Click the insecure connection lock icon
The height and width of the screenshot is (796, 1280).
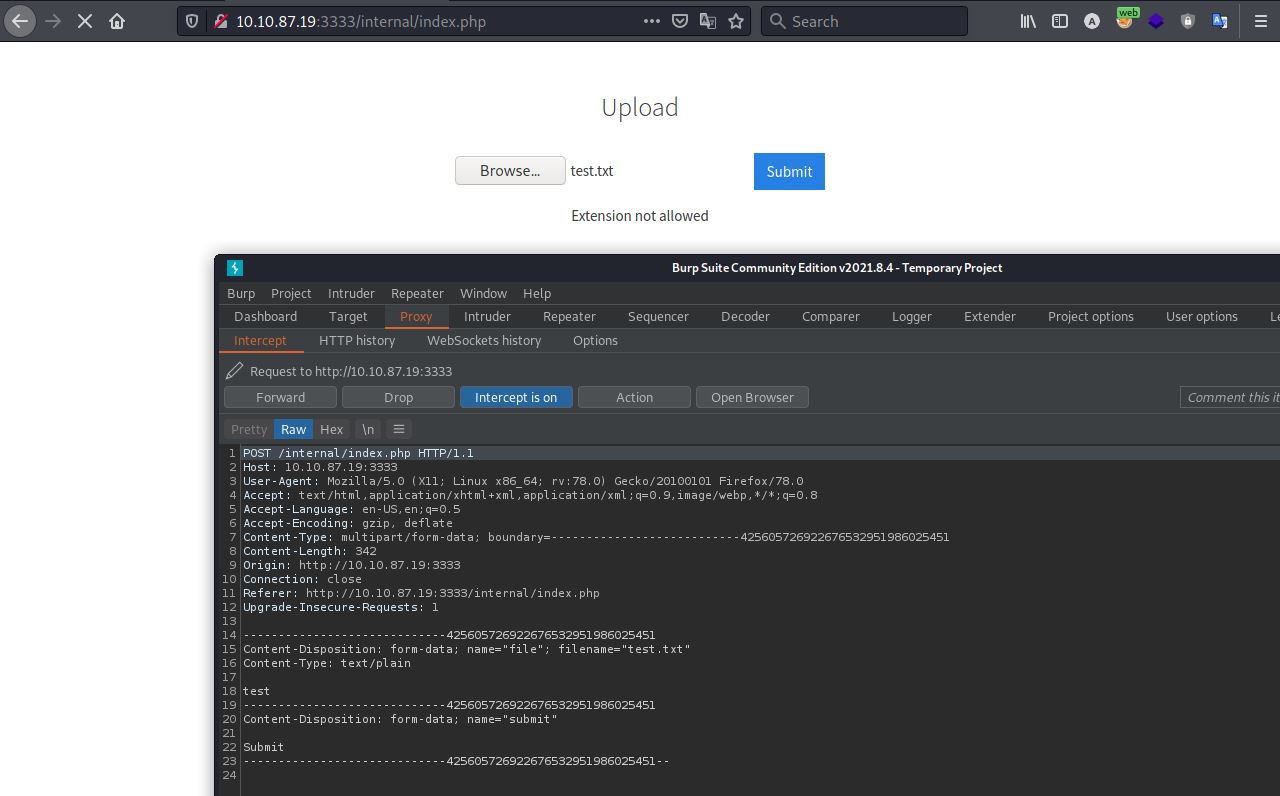[219, 21]
